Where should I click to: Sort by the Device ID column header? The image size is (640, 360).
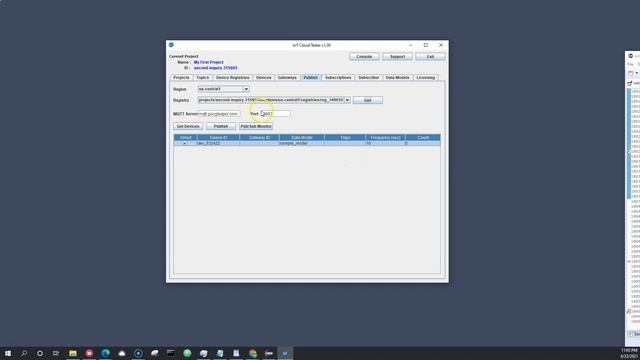218,138
